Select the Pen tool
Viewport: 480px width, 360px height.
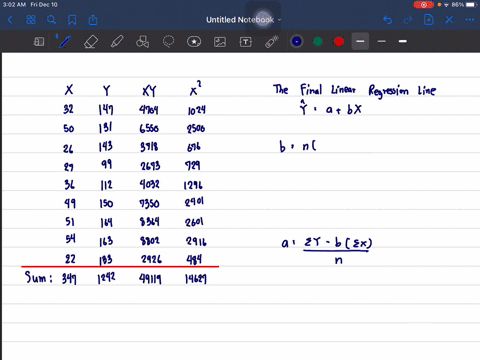pyautogui.click(x=65, y=42)
